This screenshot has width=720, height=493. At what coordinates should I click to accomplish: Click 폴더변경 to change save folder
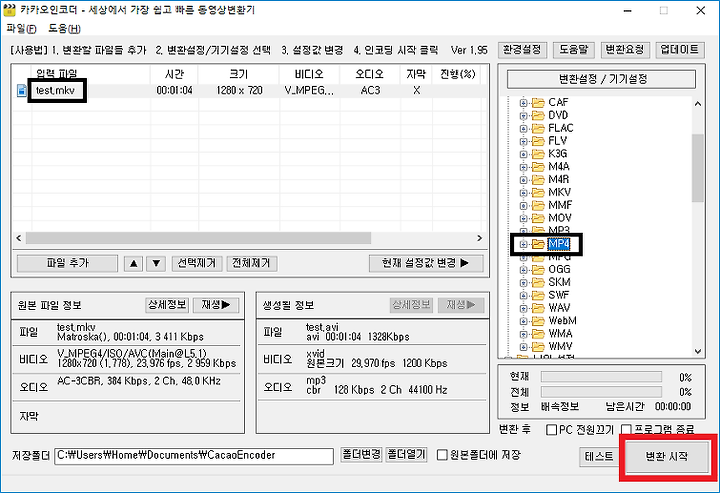(361, 455)
